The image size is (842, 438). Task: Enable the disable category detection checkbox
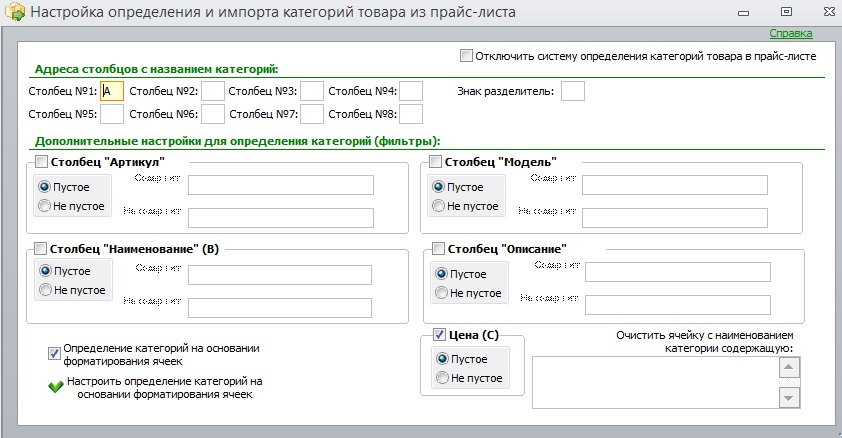coord(466,55)
